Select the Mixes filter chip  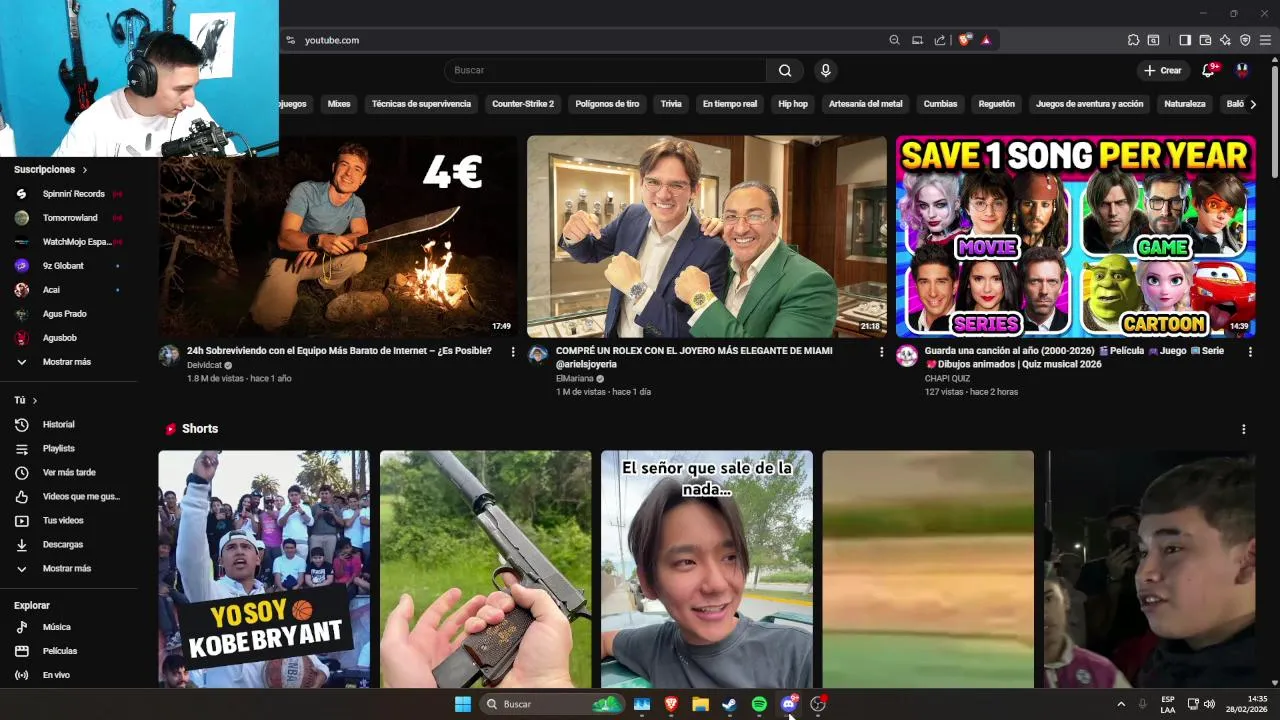click(x=339, y=104)
